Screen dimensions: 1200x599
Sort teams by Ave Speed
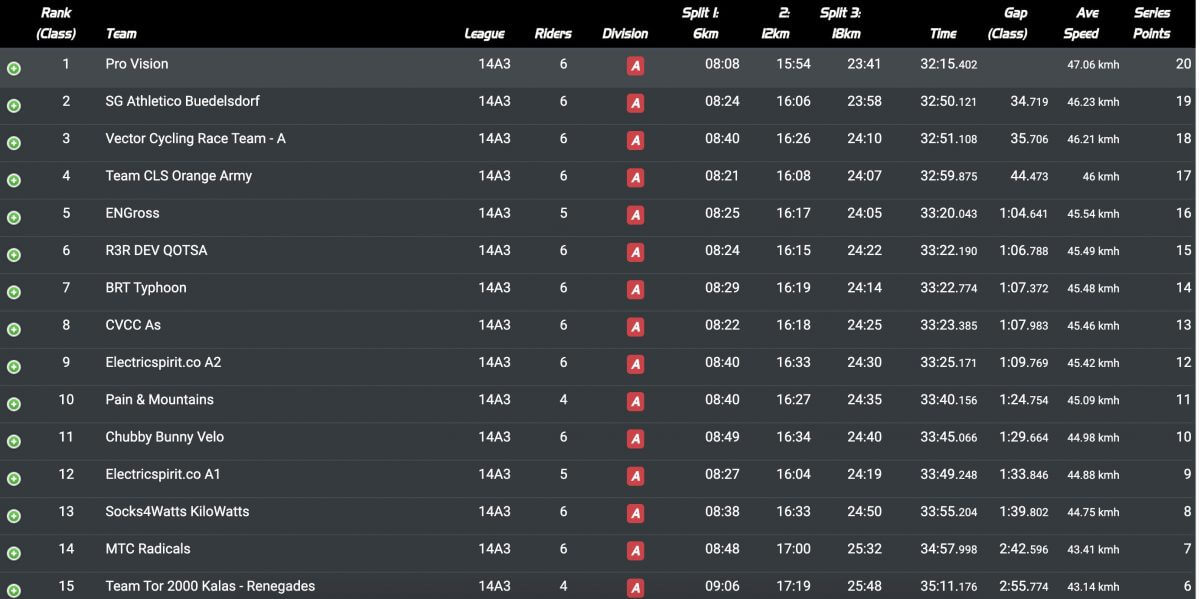(x=1079, y=23)
